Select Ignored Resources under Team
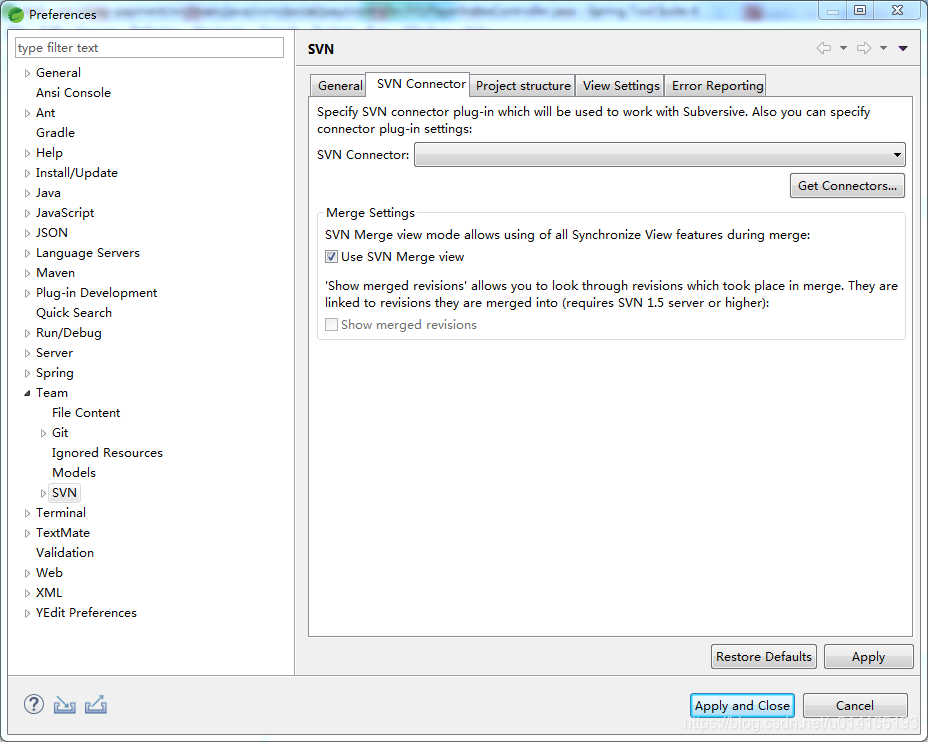Screen dimensions: 928x742 (x=107, y=453)
